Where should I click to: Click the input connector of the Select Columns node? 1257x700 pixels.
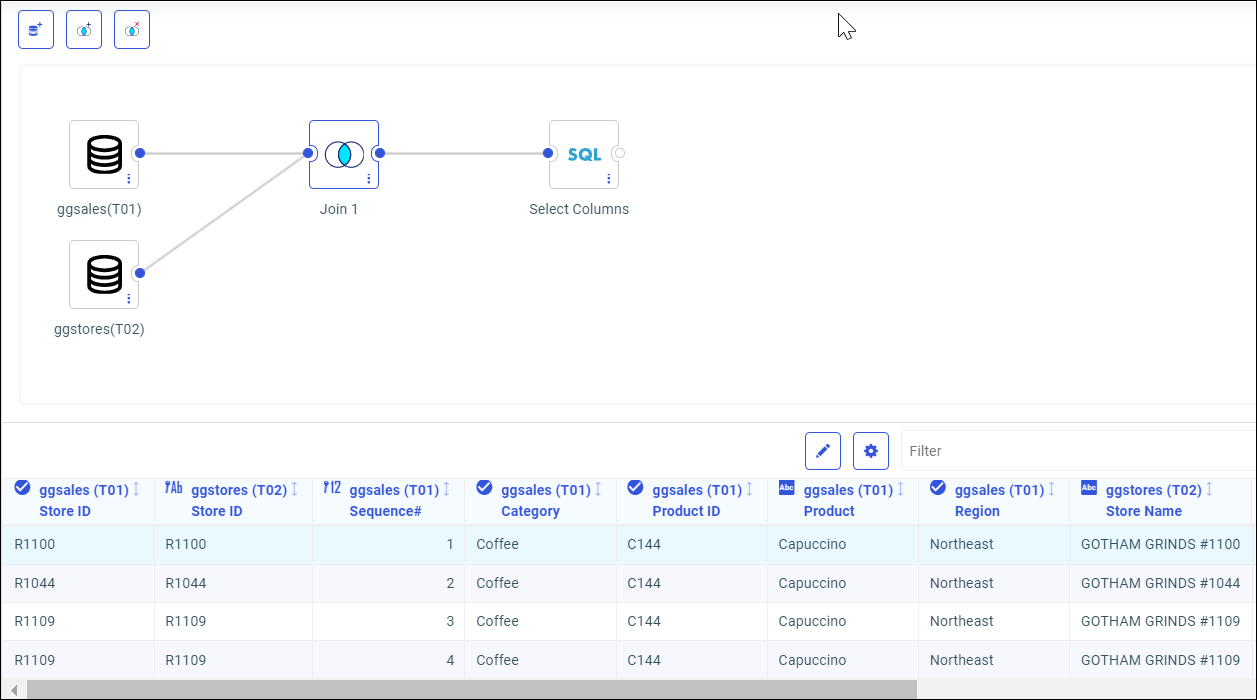pos(549,153)
